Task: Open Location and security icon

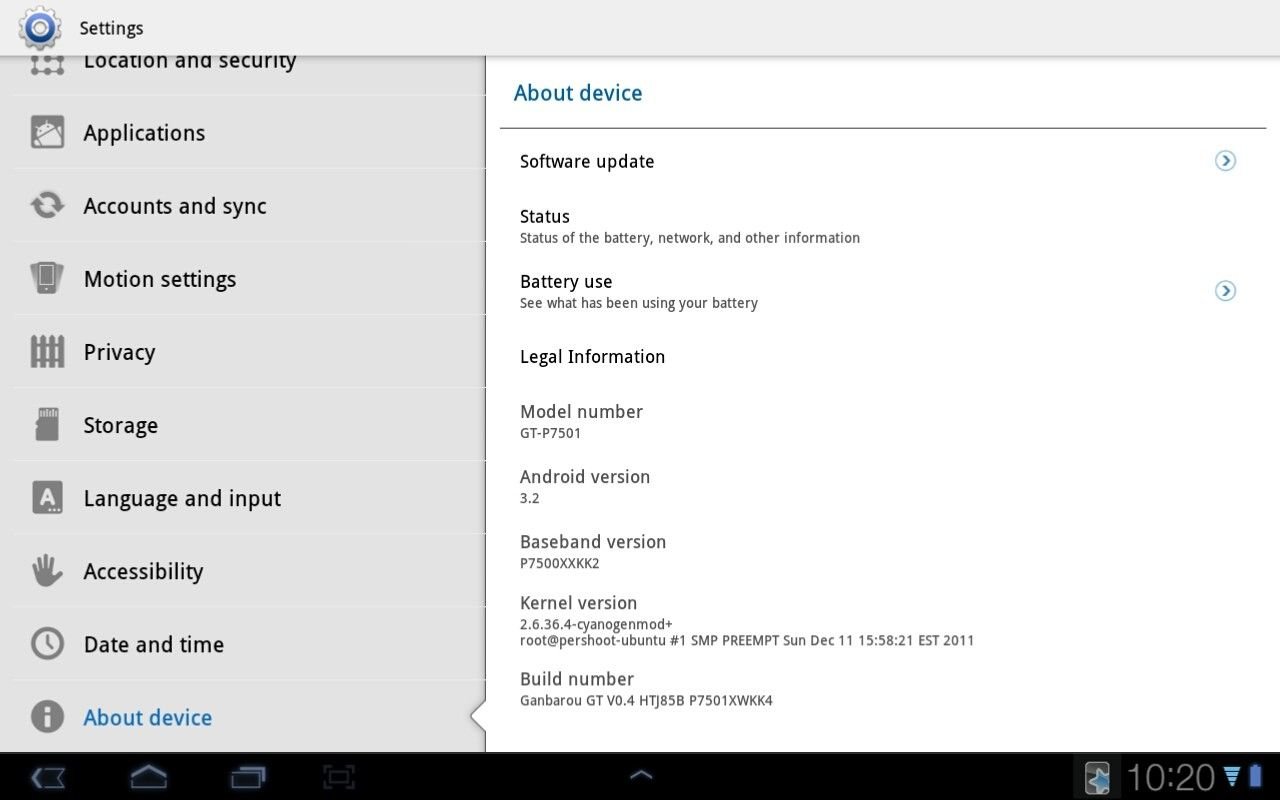Action: [x=47, y=66]
